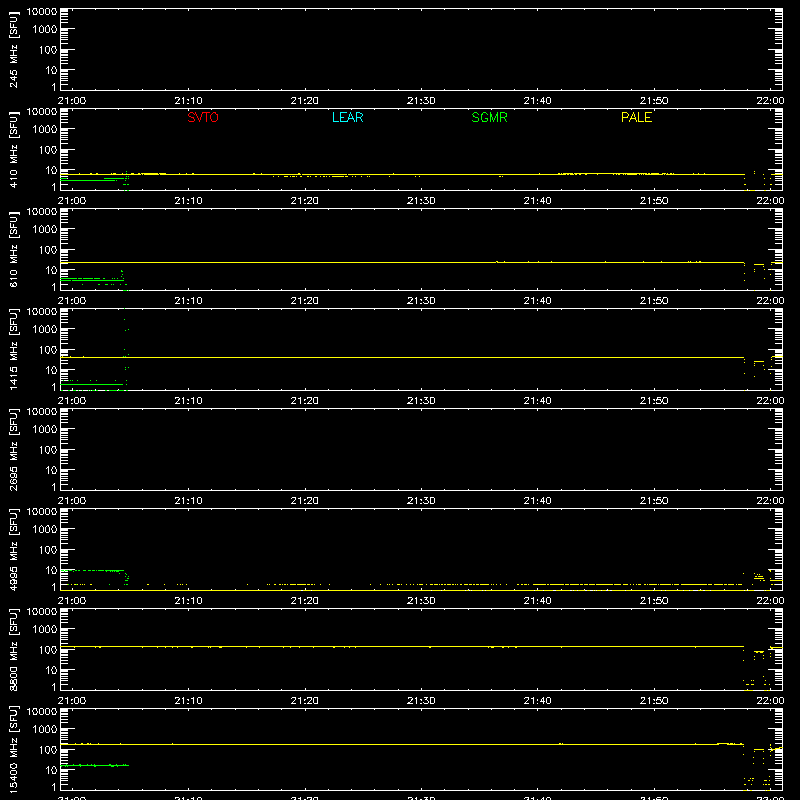This screenshot has height=800, width=800.
Task: Click the yellow PALE station label
Action: (x=636, y=117)
